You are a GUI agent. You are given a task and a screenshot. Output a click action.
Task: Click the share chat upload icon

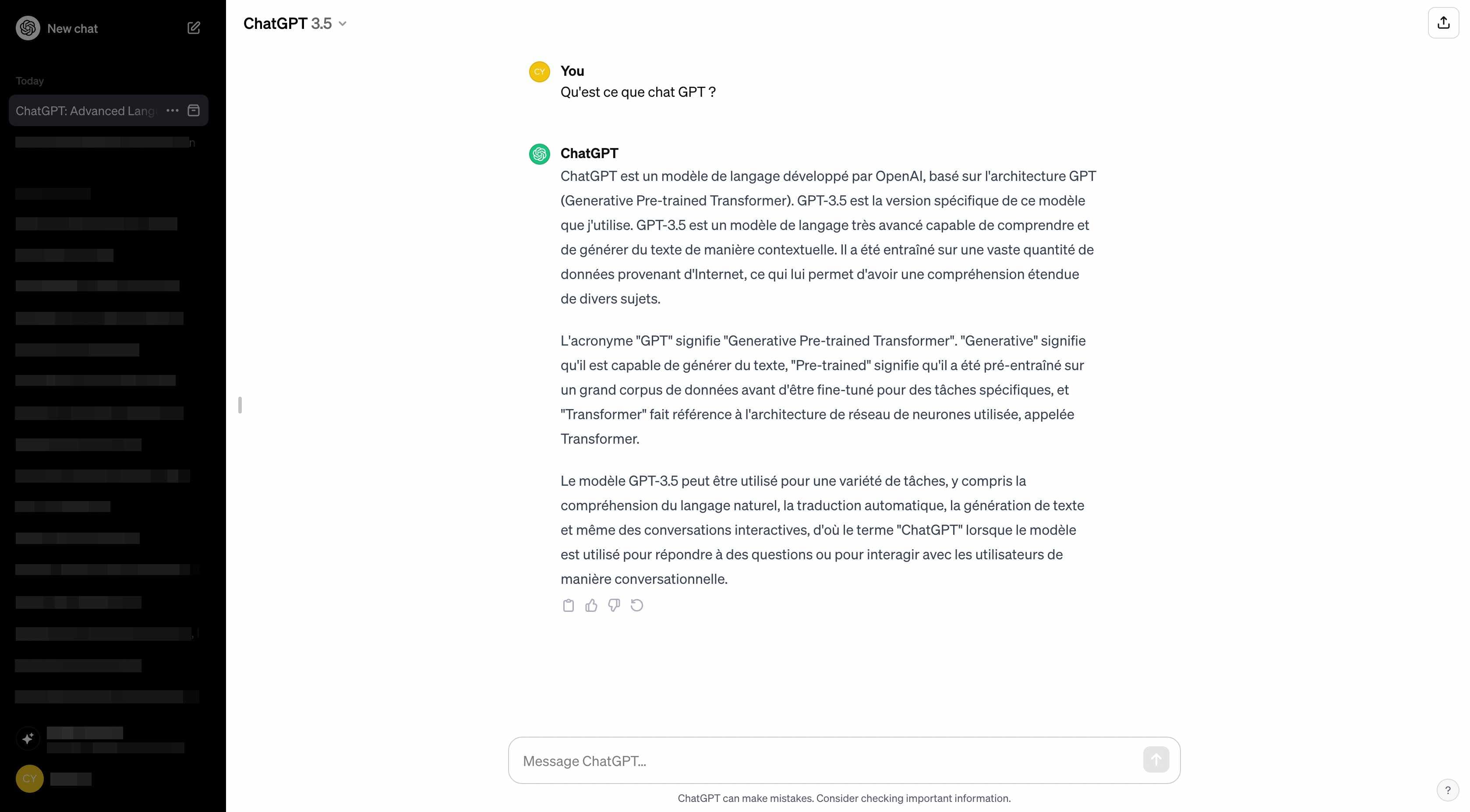[x=1443, y=23]
